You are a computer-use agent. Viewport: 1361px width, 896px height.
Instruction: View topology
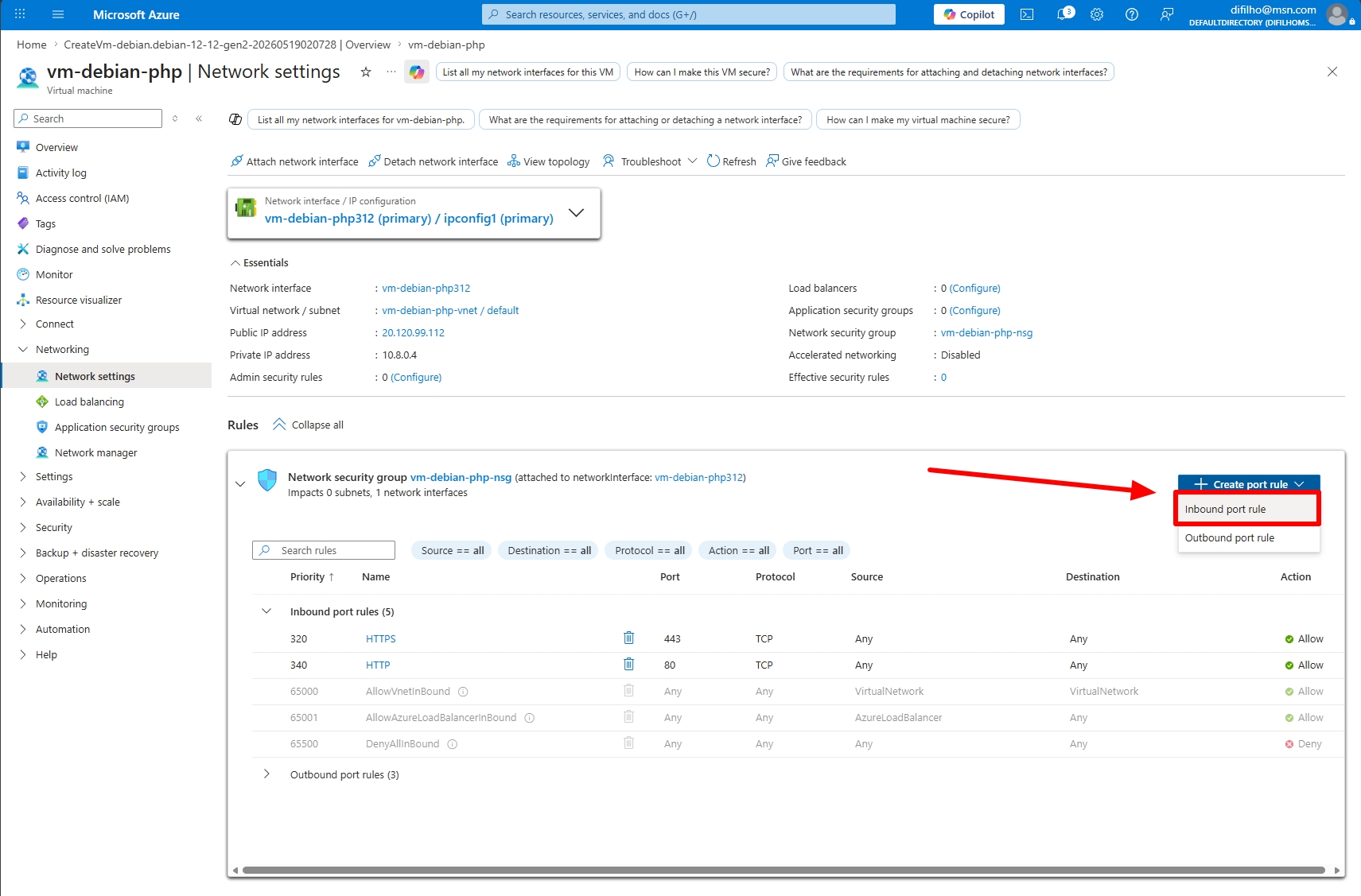549,161
